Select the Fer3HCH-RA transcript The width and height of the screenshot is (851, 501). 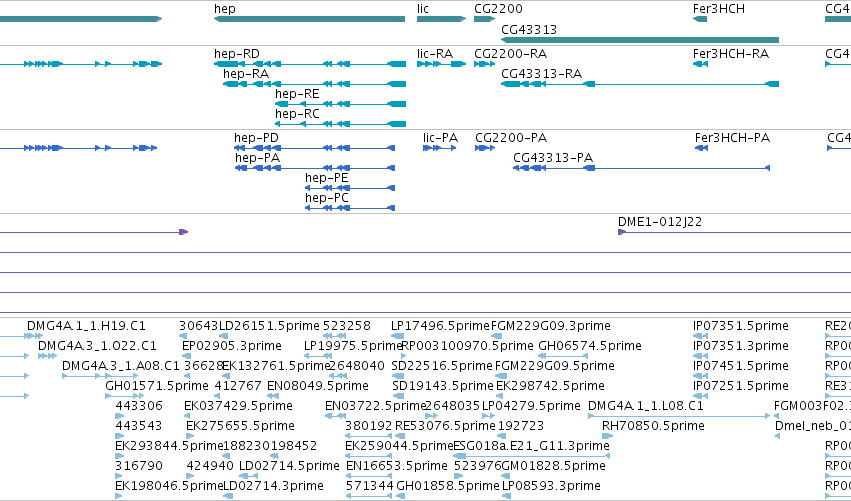700,64
